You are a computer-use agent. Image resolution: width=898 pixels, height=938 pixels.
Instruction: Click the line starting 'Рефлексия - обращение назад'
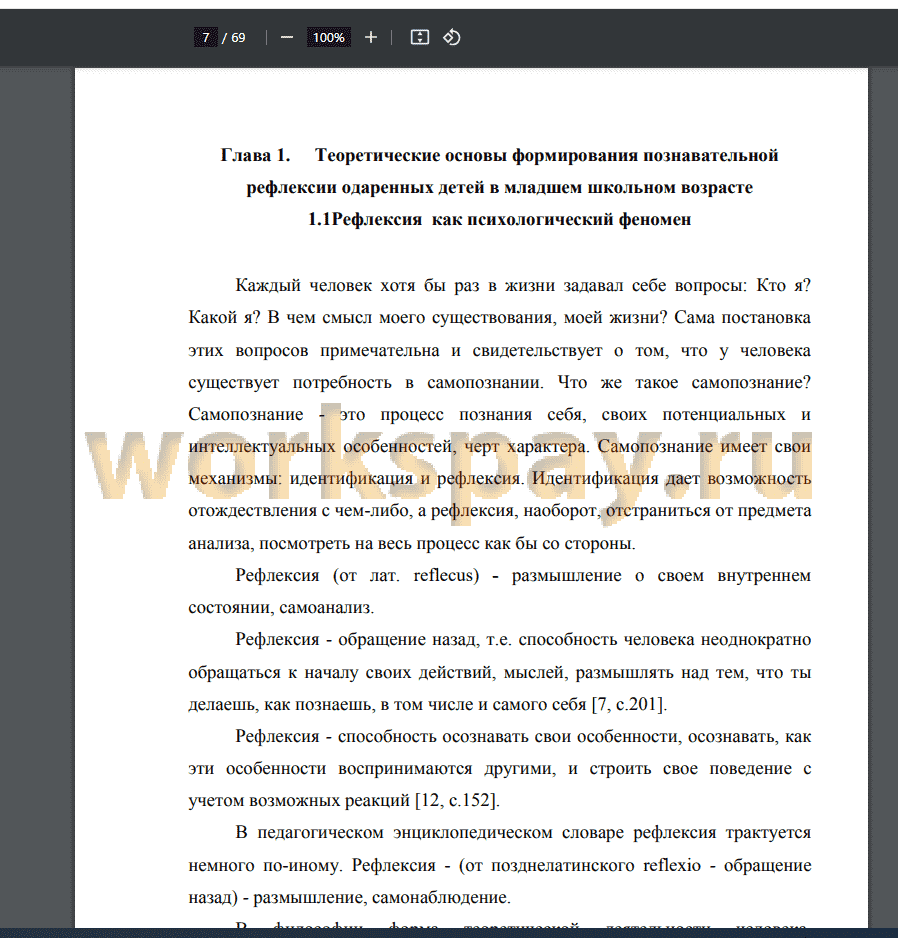523,639
